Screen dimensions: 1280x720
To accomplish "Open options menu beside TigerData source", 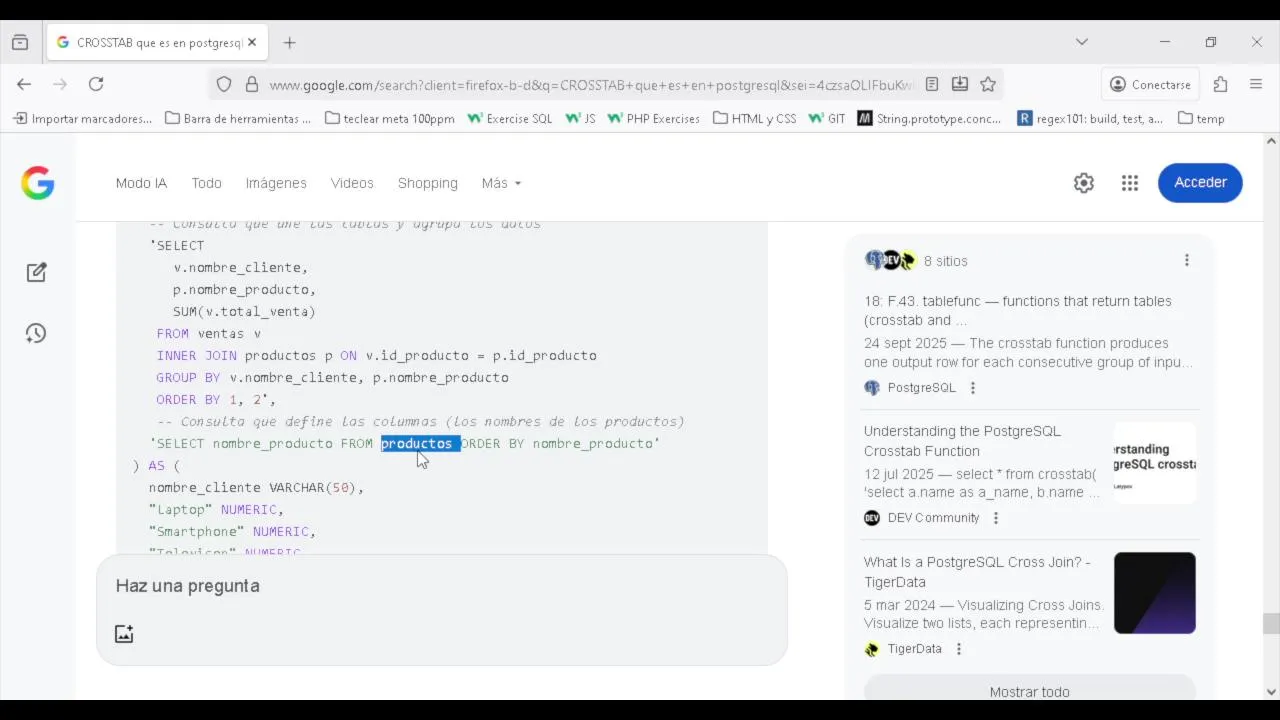I will pos(959,649).
